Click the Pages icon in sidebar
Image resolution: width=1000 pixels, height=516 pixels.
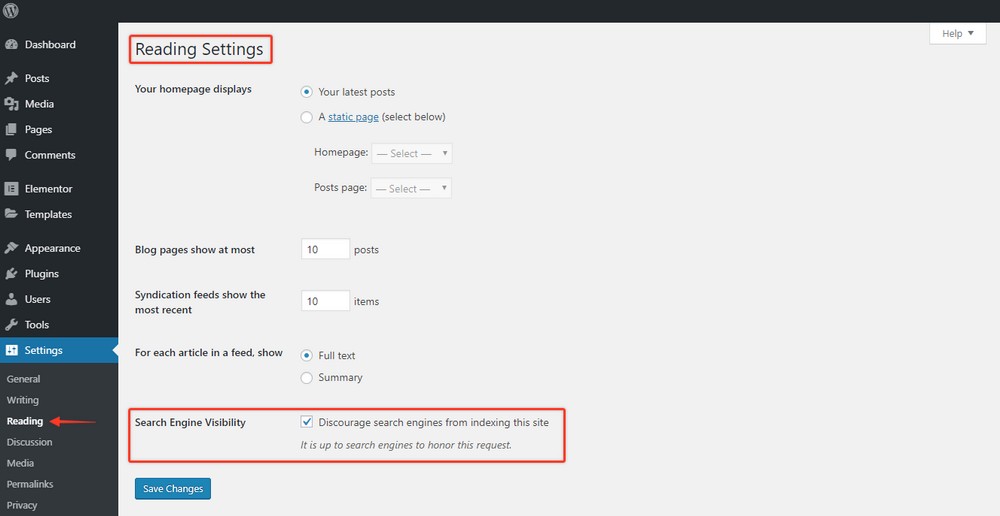point(11,129)
